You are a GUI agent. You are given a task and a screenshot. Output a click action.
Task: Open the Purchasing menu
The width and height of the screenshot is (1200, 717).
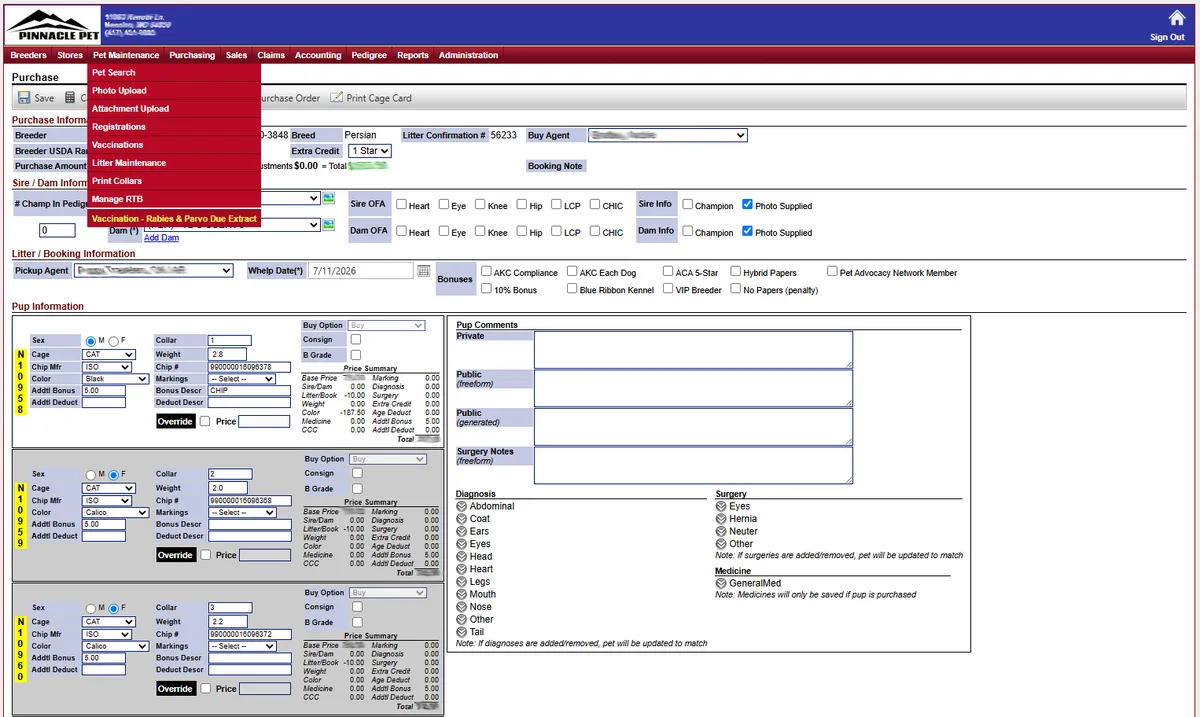pyautogui.click(x=192, y=55)
